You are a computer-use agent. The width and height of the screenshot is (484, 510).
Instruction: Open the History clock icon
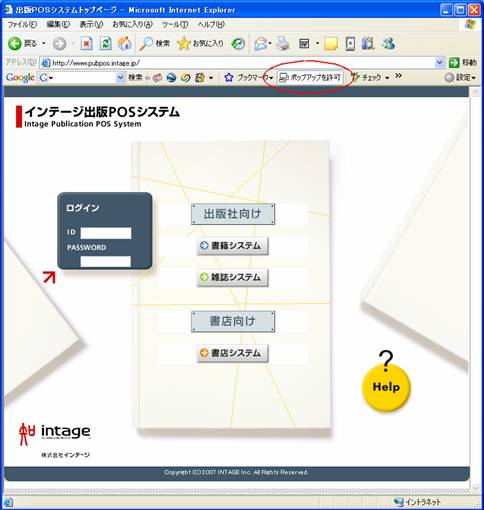[238, 44]
